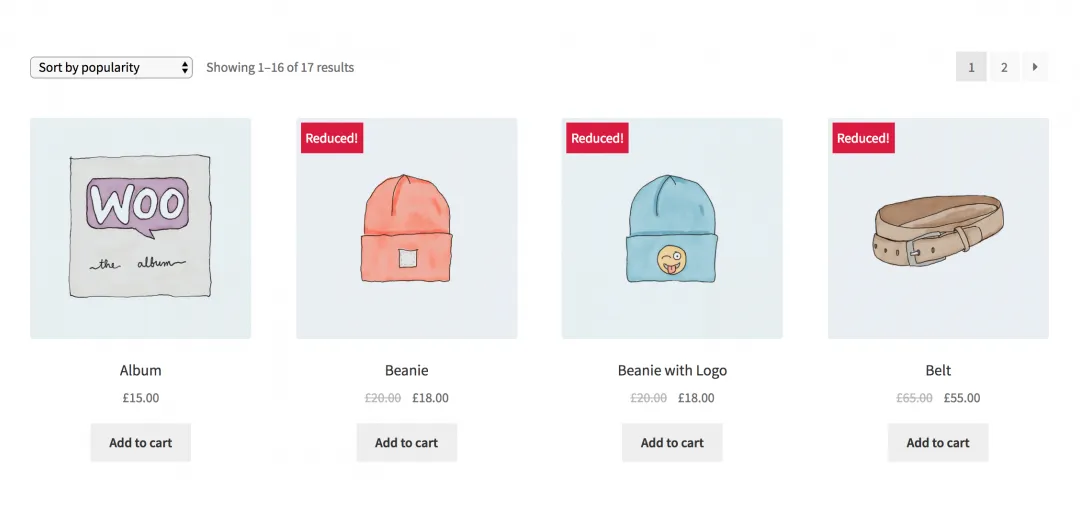
Task: Add Beanie with Logo to cart
Action: tap(672, 442)
